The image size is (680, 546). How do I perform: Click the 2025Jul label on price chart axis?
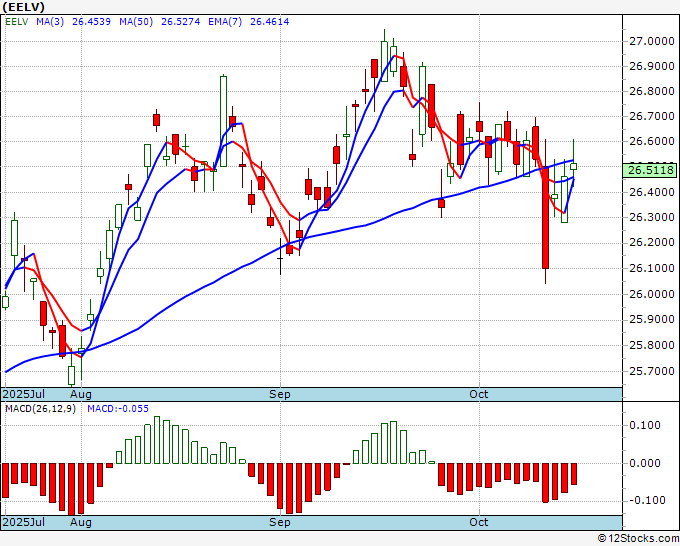click(24, 394)
